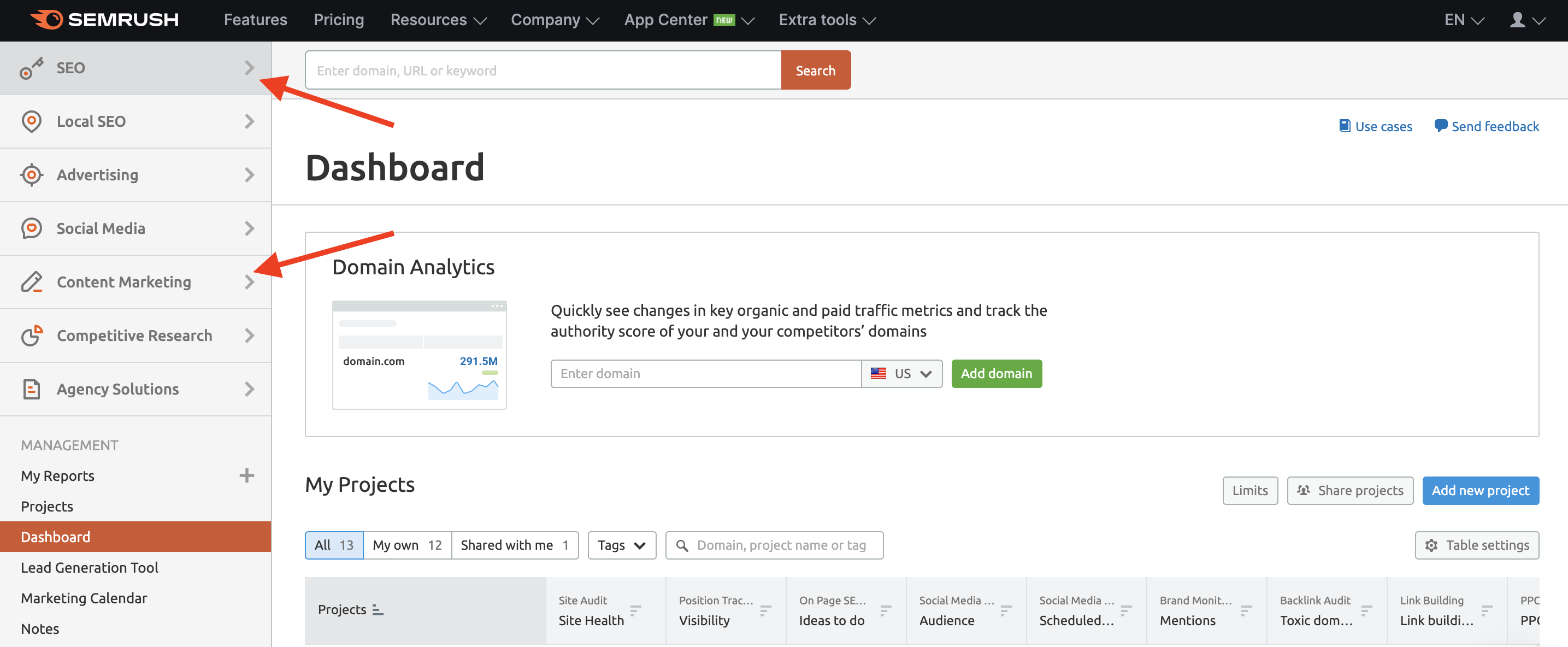Click the project search magnifier icon

(x=682, y=545)
